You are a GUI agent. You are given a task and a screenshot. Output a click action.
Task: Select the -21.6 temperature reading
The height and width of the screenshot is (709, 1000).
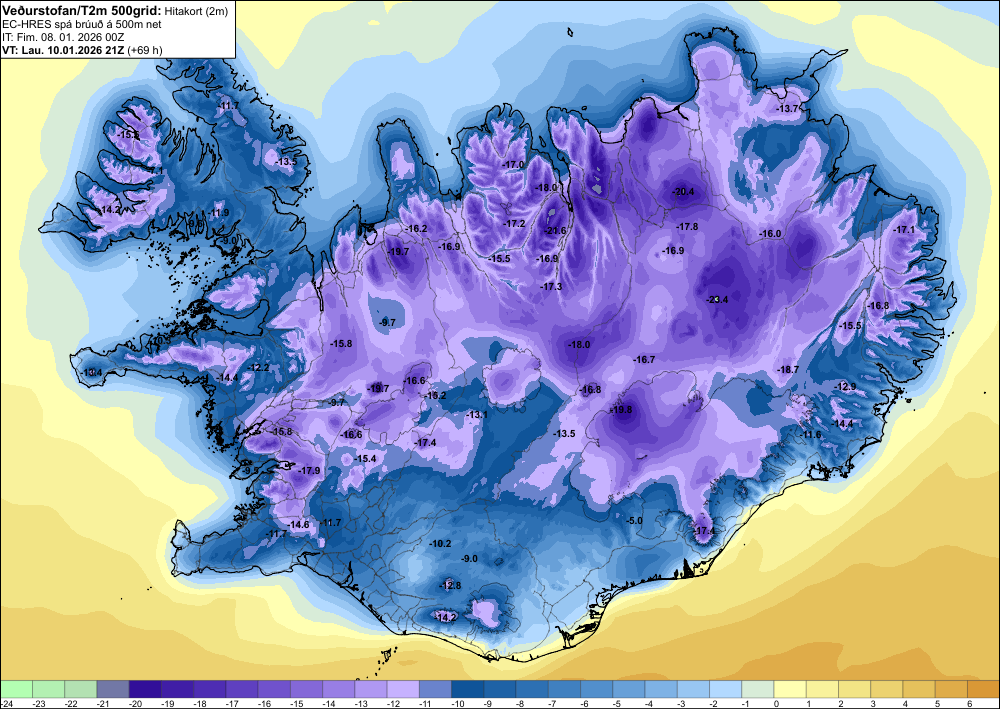click(555, 231)
